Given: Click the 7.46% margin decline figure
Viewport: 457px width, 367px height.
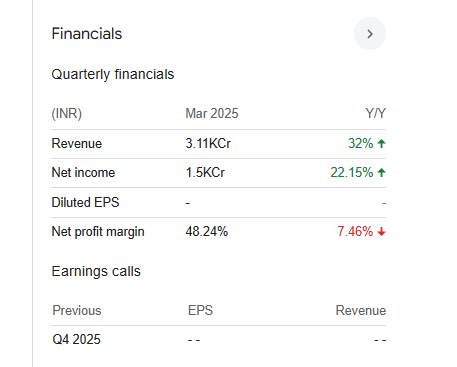Looking at the screenshot, I should click(x=355, y=231).
